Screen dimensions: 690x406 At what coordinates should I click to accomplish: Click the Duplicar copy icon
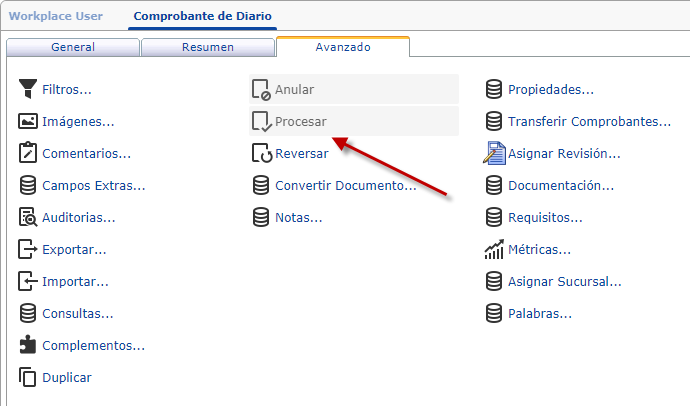(28, 377)
